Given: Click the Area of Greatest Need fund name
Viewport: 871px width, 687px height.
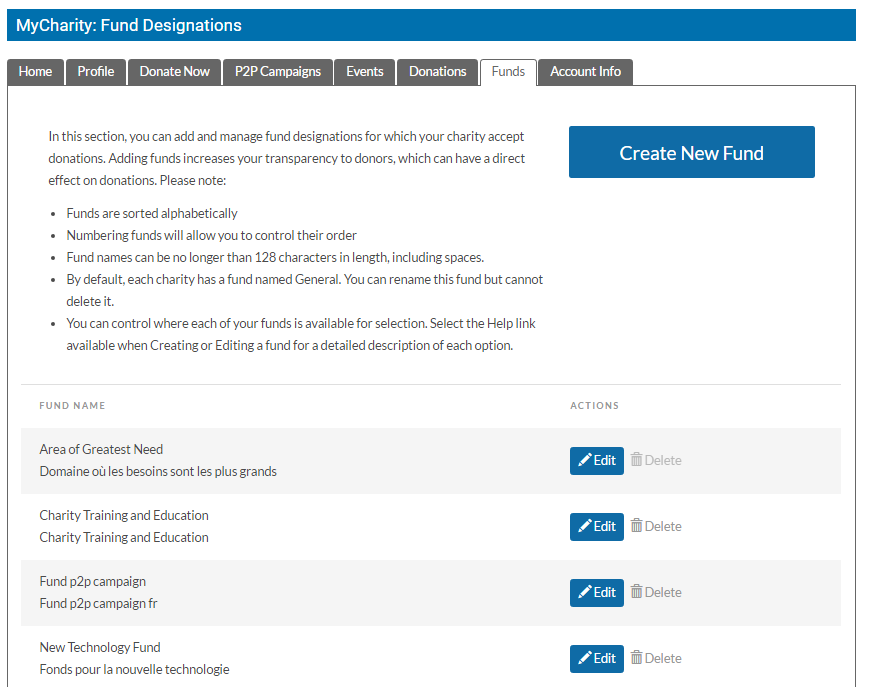Looking at the screenshot, I should 101,450.
